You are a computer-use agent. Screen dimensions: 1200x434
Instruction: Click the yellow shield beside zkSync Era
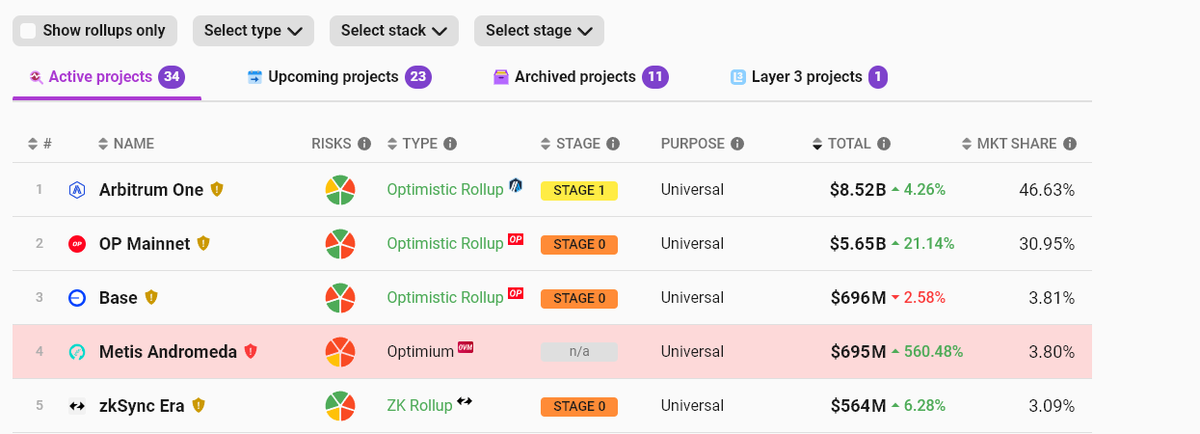pos(199,405)
